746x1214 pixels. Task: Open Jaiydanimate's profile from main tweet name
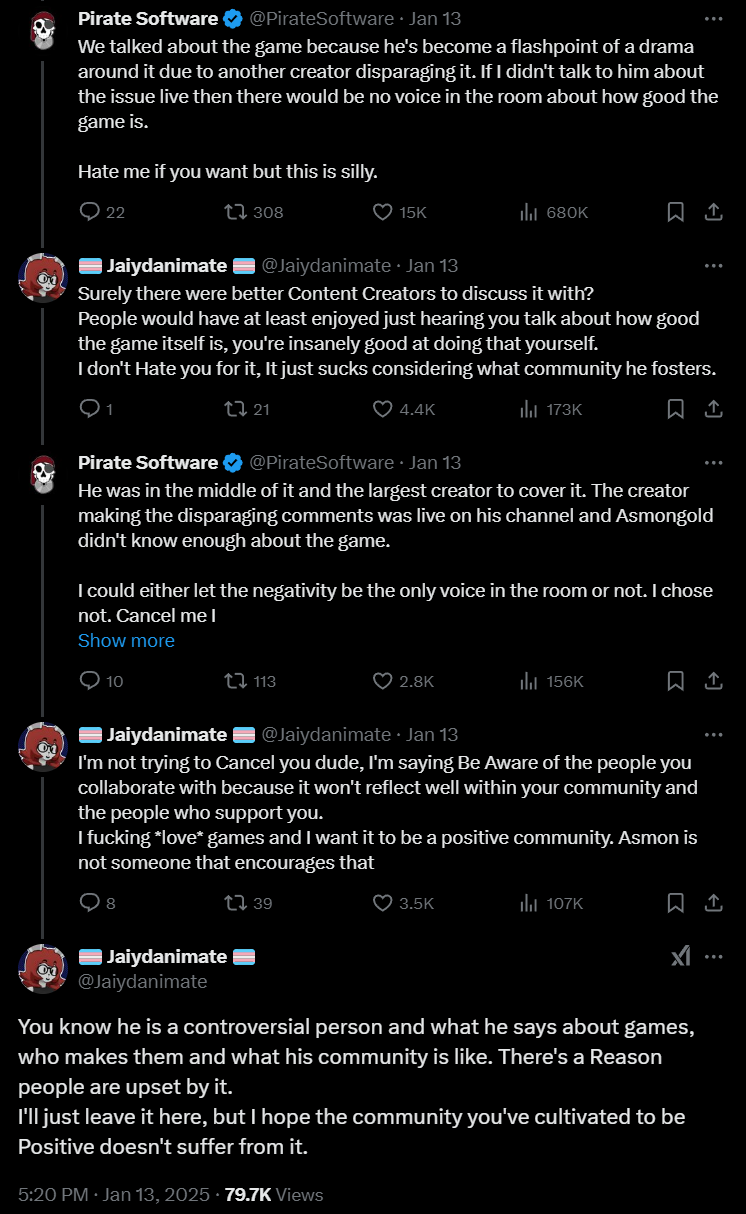coord(166,957)
